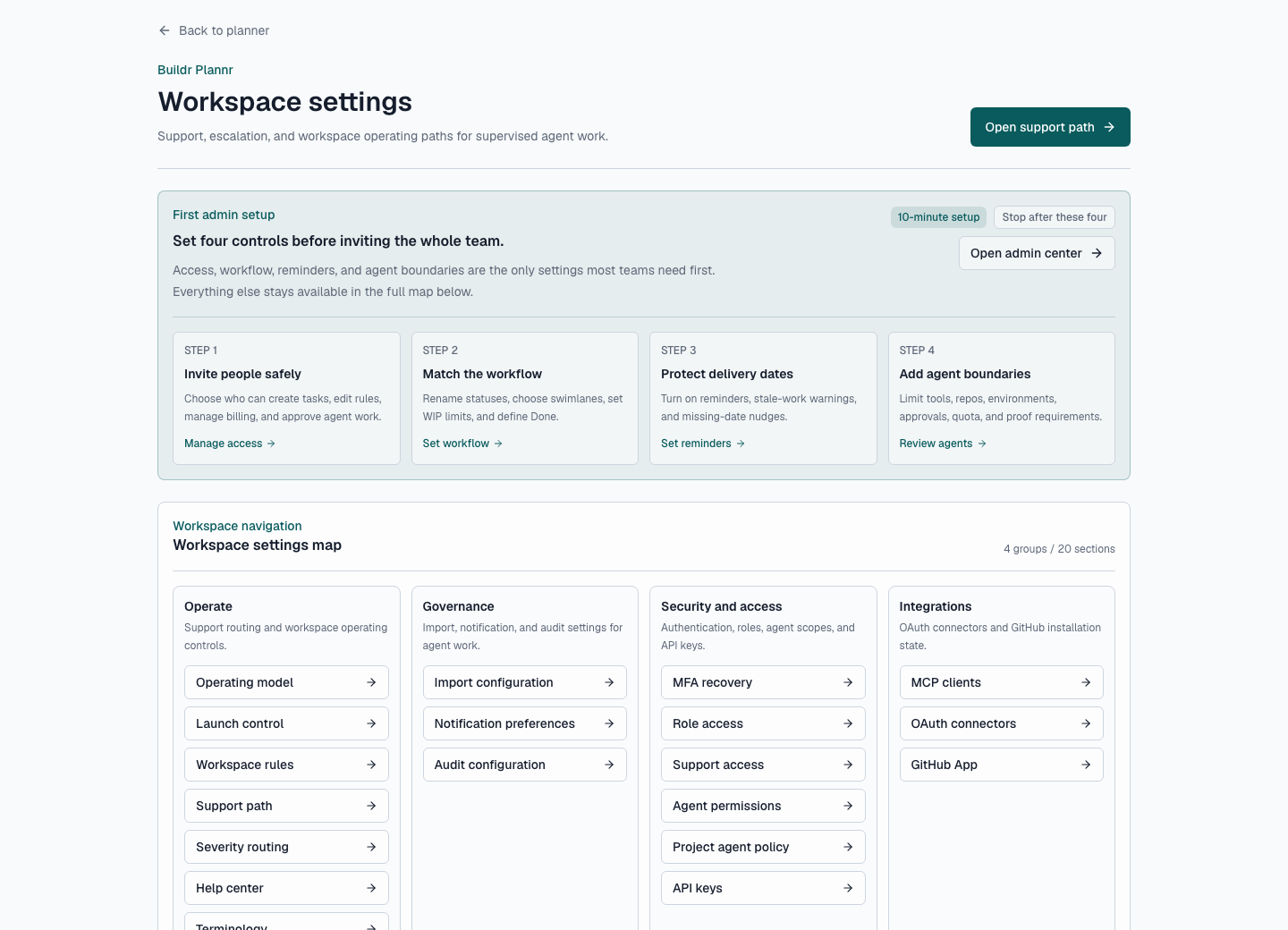
Task: Click the arrow icon on Notification preferences row
Action: [609, 723]
